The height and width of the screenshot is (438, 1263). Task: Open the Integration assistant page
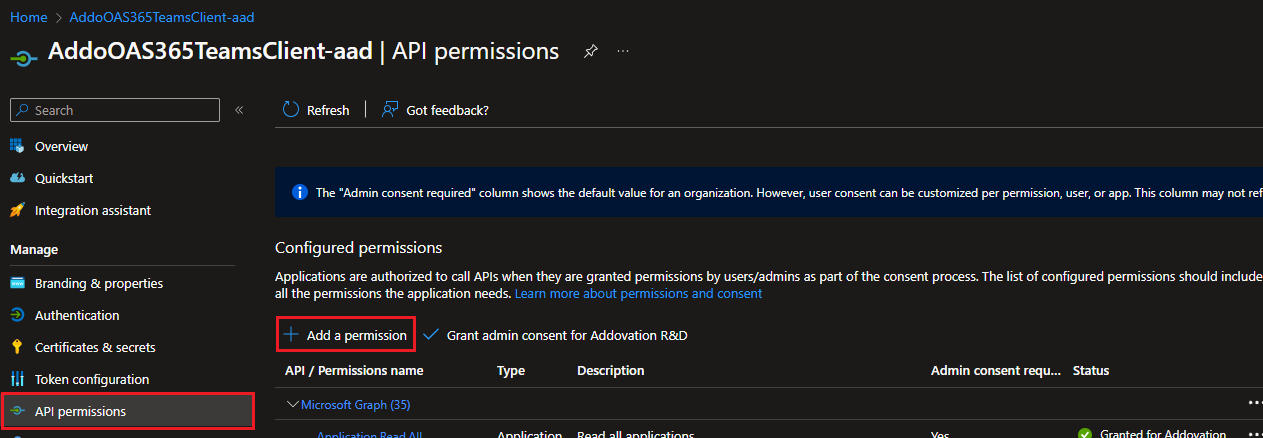pyautogui.click(x=93, y=211)
